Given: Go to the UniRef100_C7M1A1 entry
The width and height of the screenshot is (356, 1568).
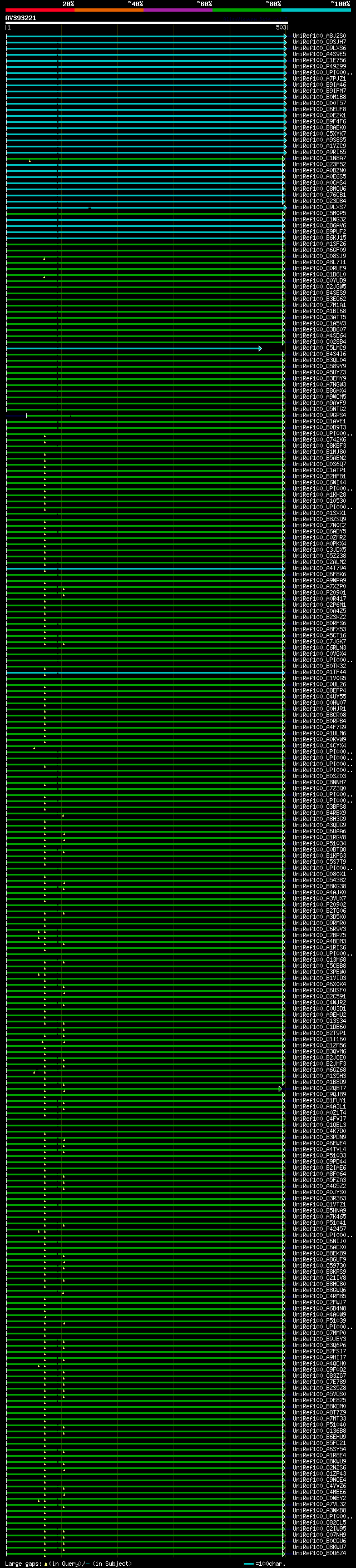Looking at the screenshot, I should click(x=319, y=305).
